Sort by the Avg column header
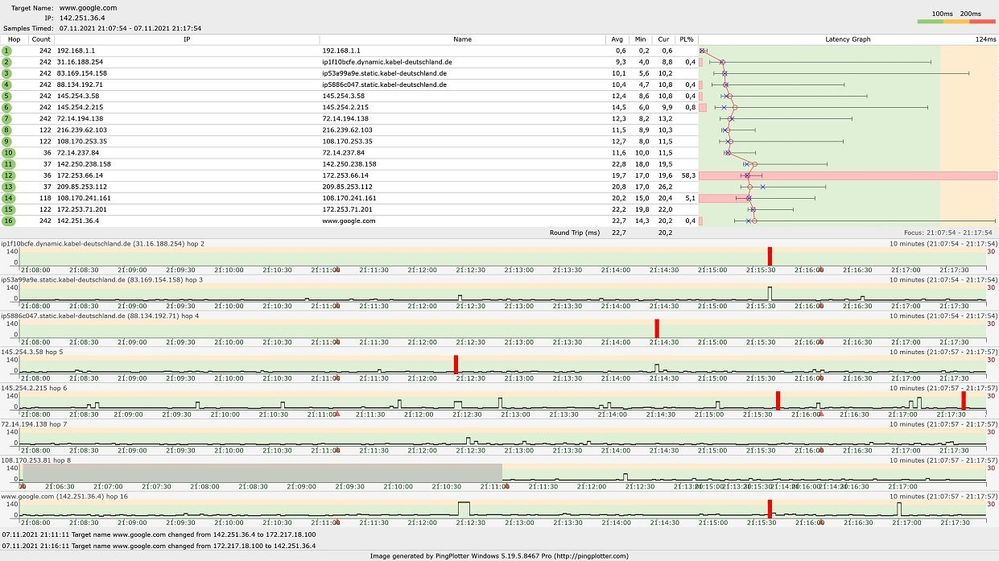The width and height of the screenshot is (999, 561). [x=617, y=39]
